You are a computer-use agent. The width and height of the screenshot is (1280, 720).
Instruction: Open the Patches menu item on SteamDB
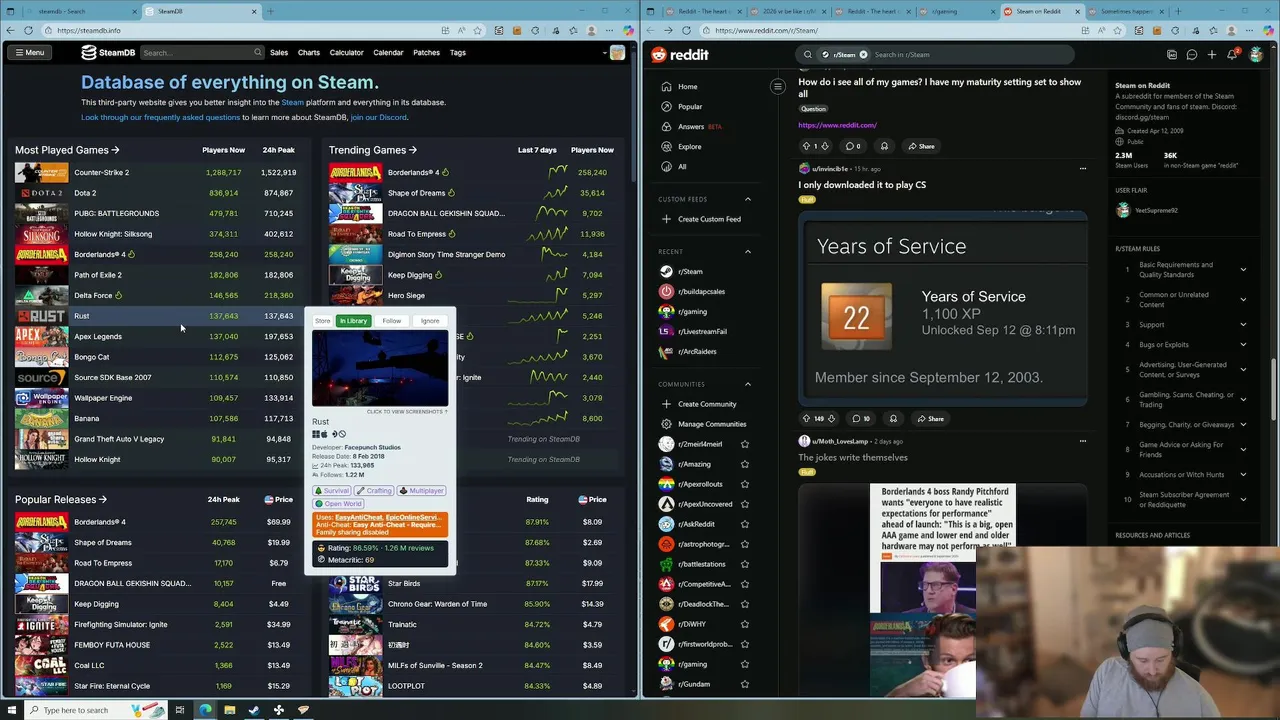426,52
